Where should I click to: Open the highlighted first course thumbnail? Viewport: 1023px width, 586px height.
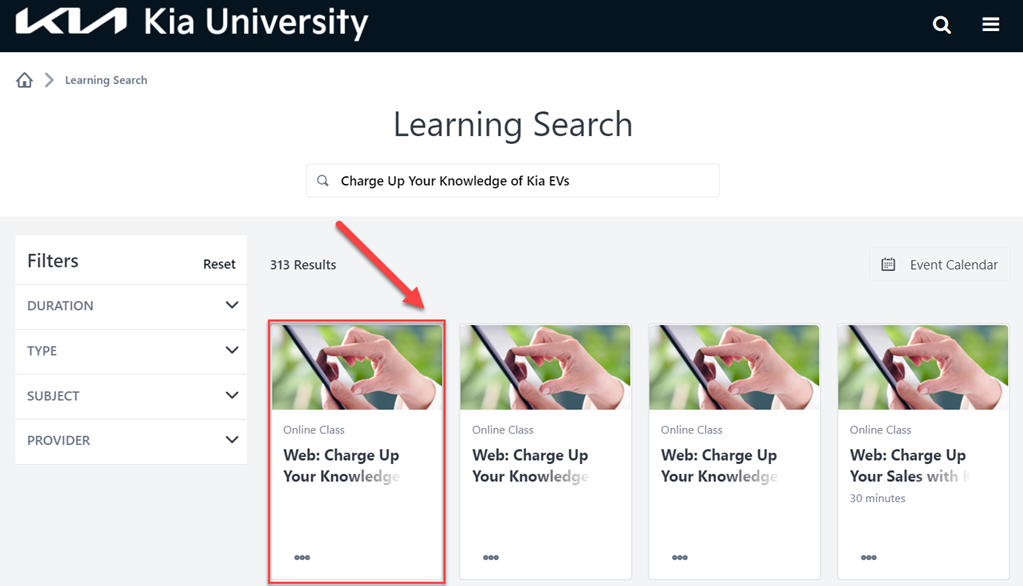357,367
